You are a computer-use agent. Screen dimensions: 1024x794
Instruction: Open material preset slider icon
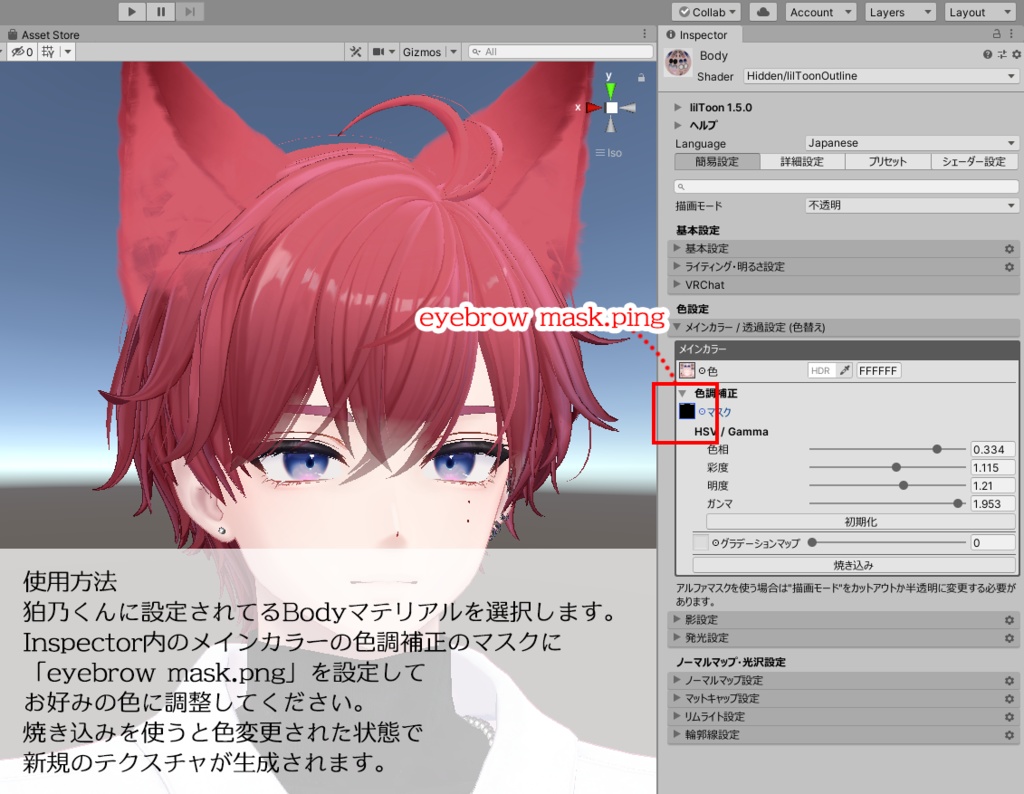click(x=1002, y=55)
